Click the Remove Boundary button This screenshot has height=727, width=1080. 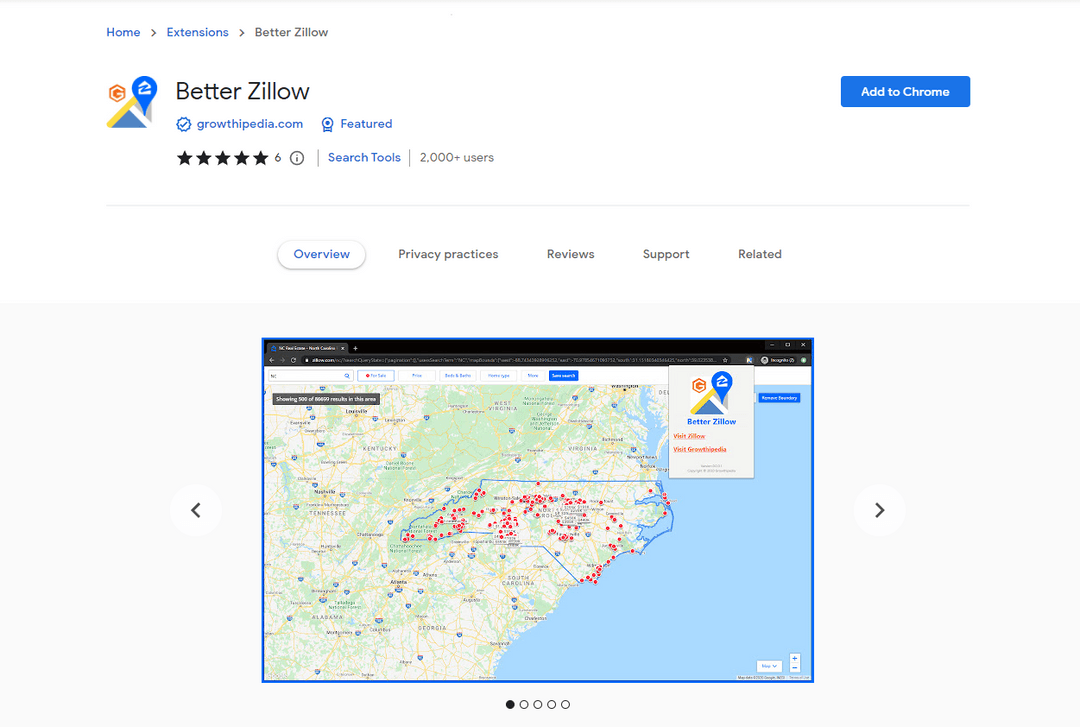coord(780,397)
